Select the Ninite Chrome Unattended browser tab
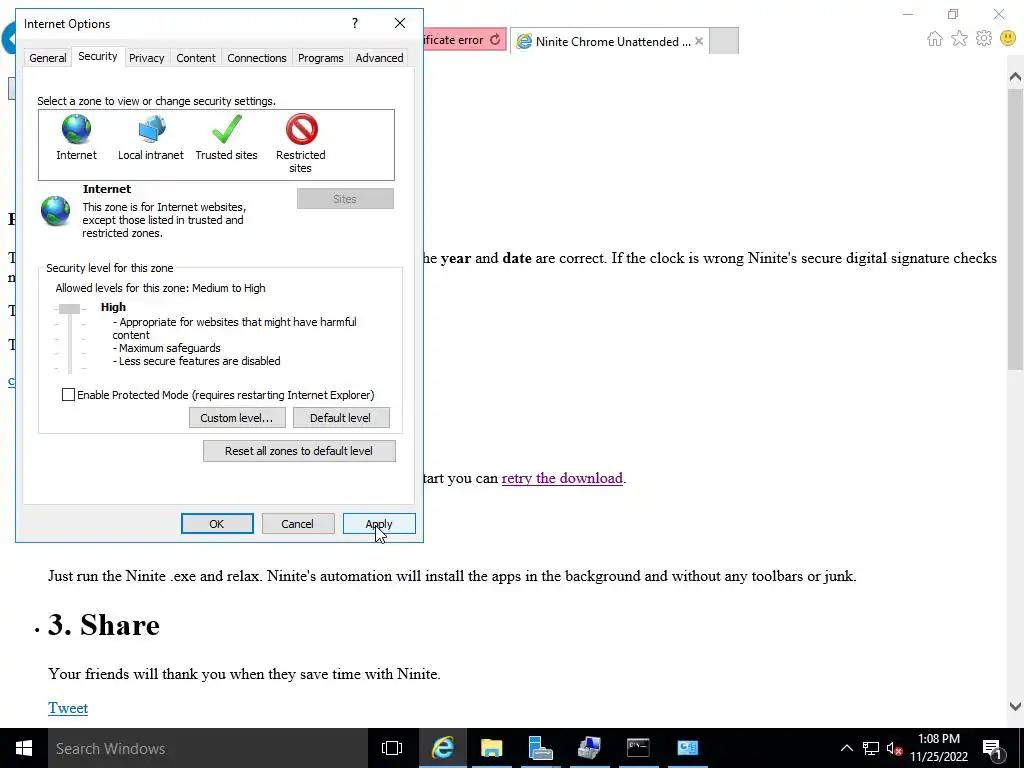This screenshot has width=1024, height=768. click(609, 41)
